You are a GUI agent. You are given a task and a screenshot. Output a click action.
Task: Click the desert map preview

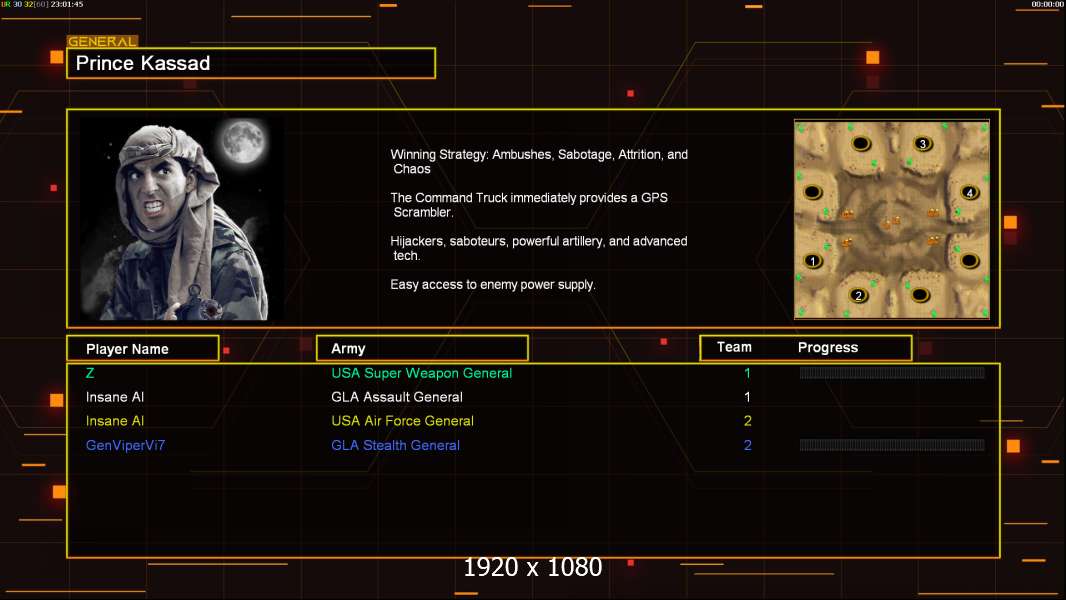coord(891,219)
